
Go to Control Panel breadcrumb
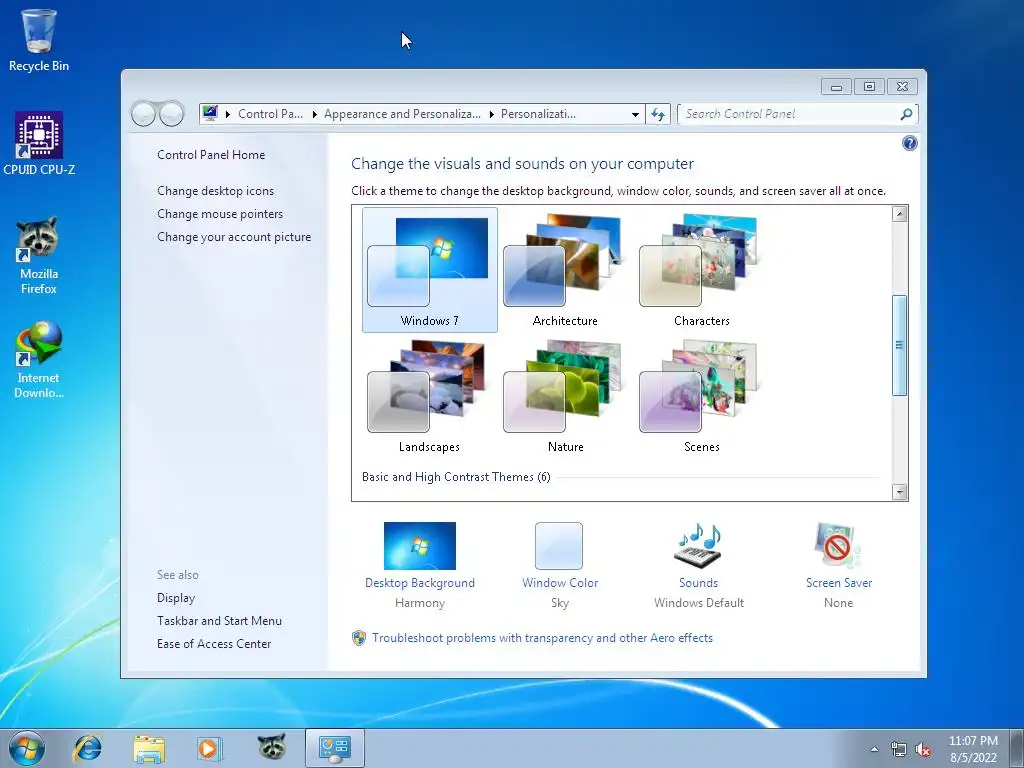click(x=270, y=114)
